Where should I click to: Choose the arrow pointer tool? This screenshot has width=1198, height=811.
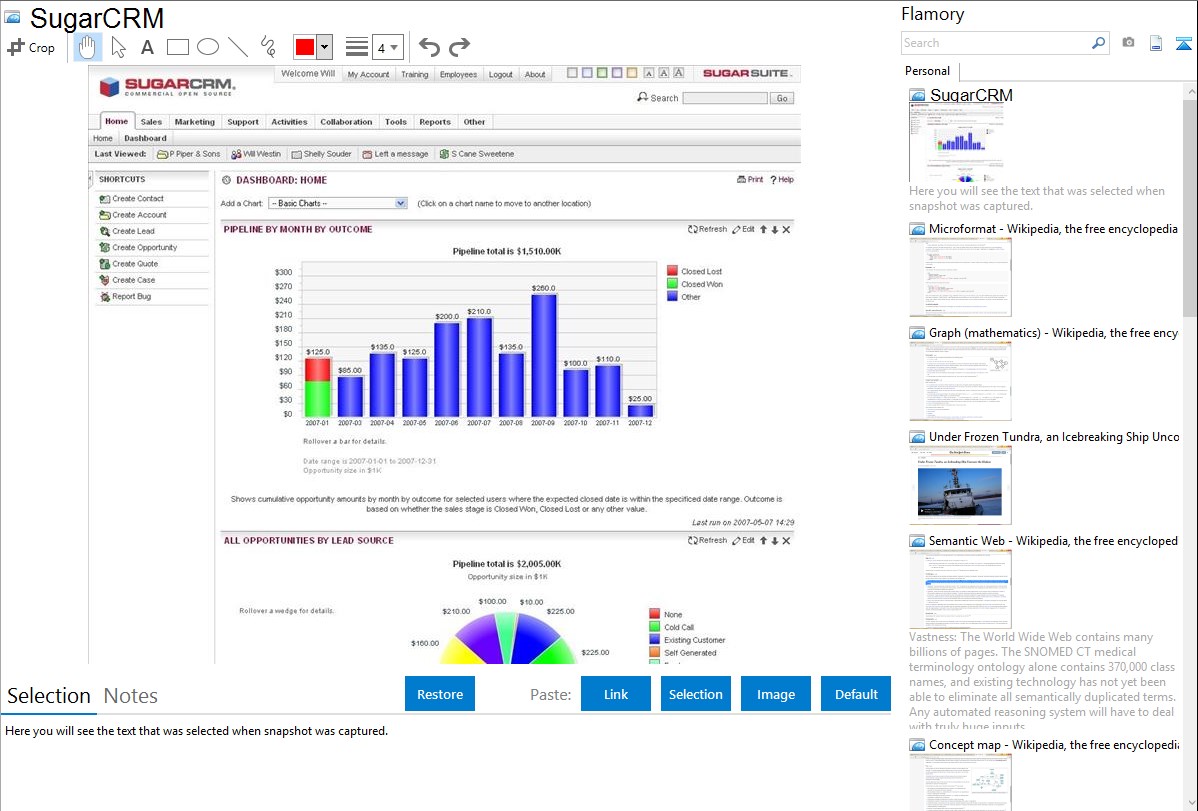(118, 47)
